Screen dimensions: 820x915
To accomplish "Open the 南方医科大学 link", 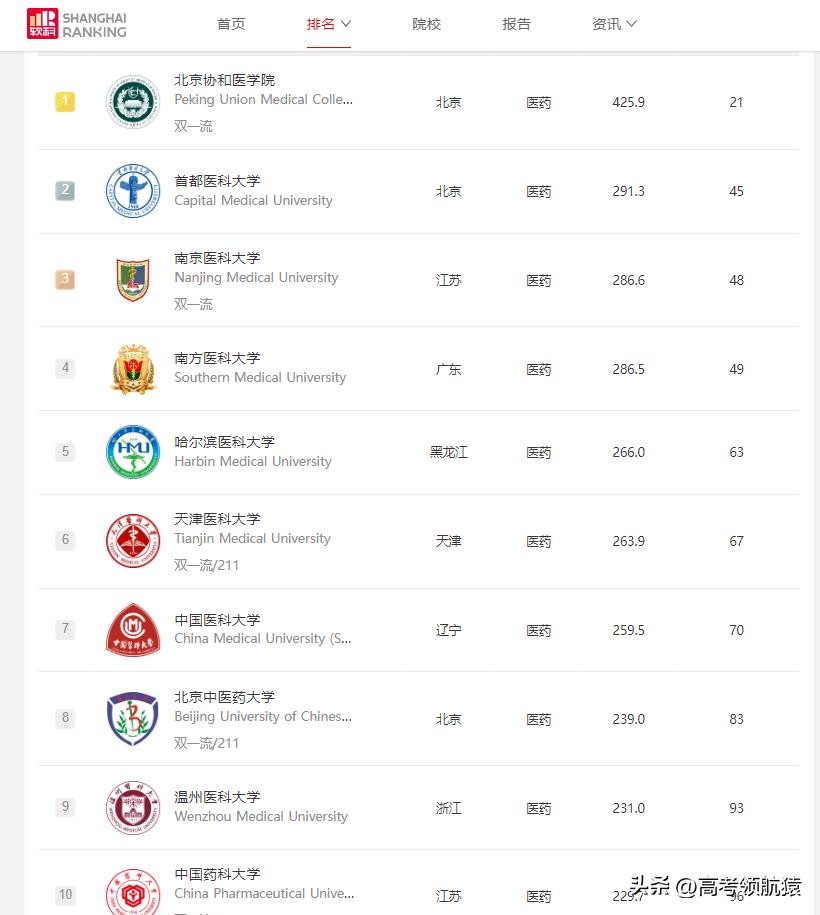I will (x=217, y=358).
